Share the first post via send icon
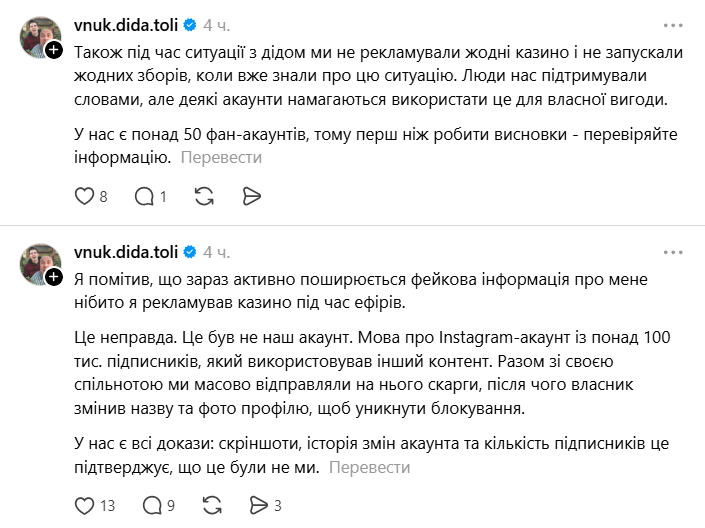The width and height of the screenshot is (705, 528). click(x=252, y=197)
